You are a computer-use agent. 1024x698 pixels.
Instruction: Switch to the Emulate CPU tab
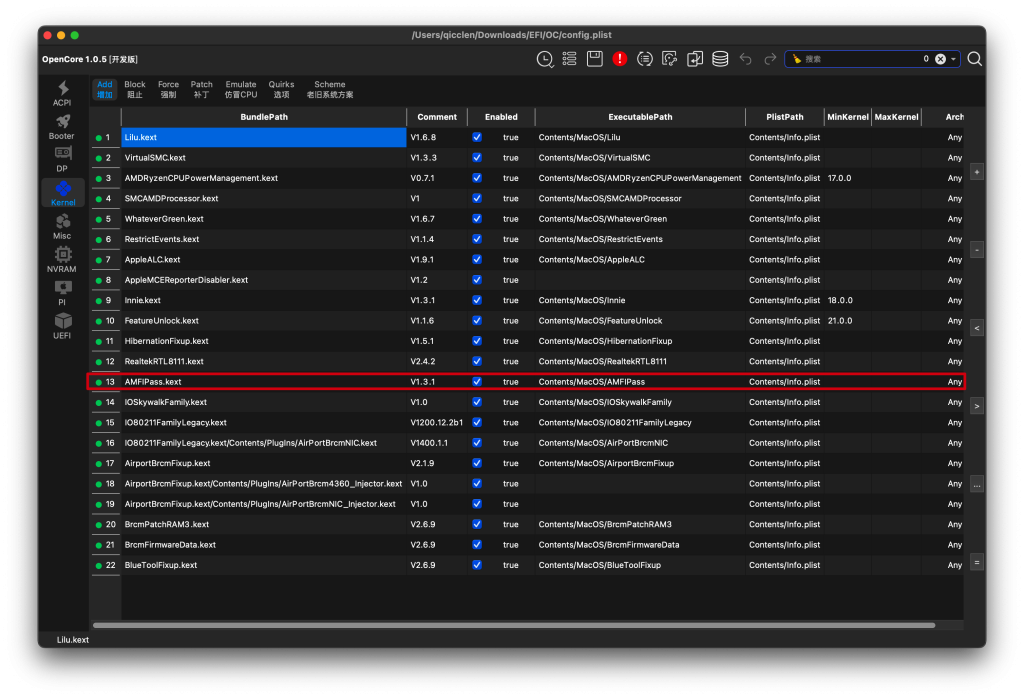click(241, 89)
